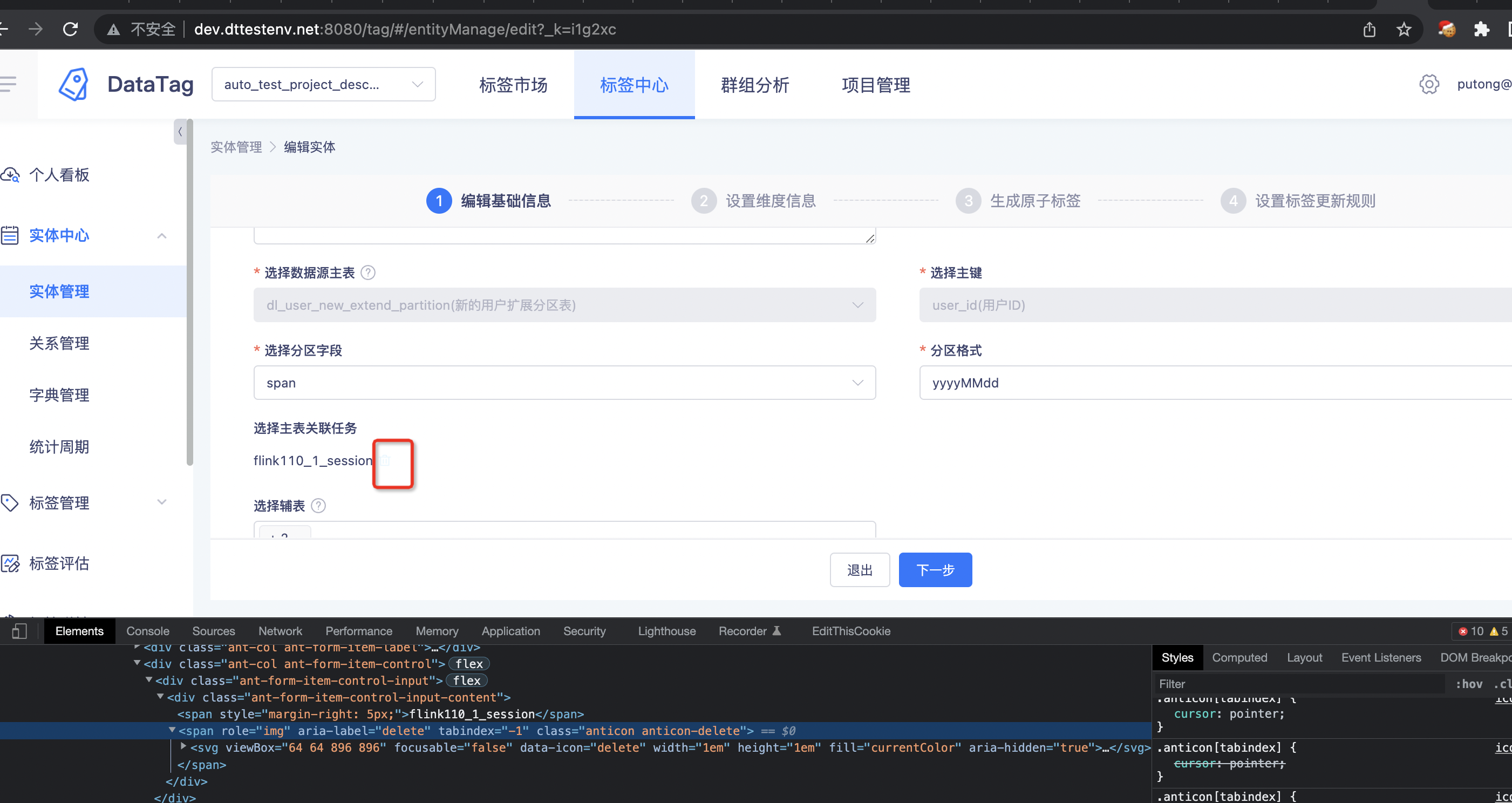Click the delete icon beside flink110_1_session
Screen dimensions: 1512x803
point(386,461)
